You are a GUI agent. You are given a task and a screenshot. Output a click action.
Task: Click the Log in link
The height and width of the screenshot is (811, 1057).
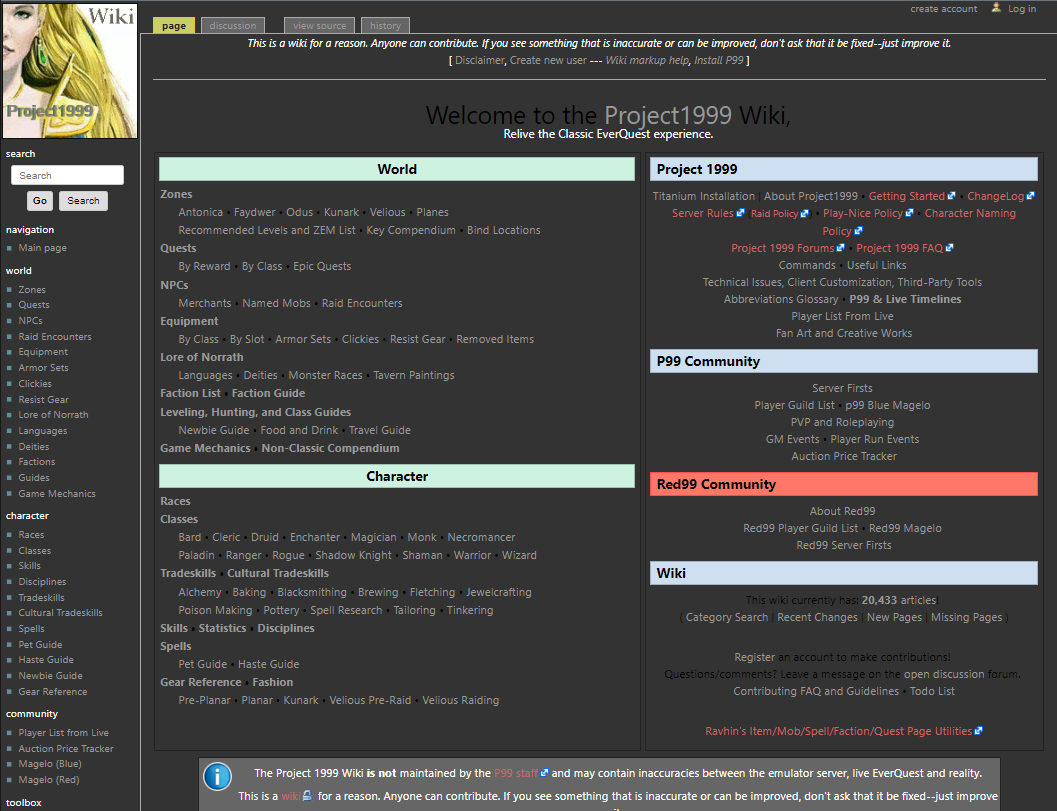point(1022,9)
